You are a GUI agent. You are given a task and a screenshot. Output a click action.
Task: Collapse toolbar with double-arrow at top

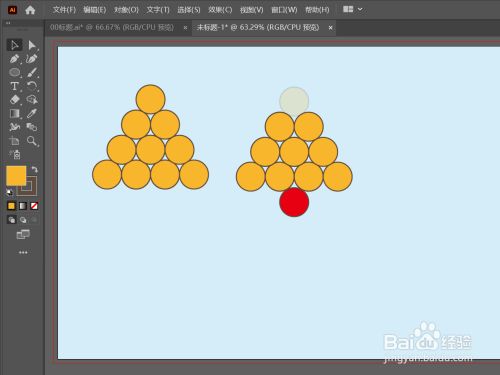(8, 23)
